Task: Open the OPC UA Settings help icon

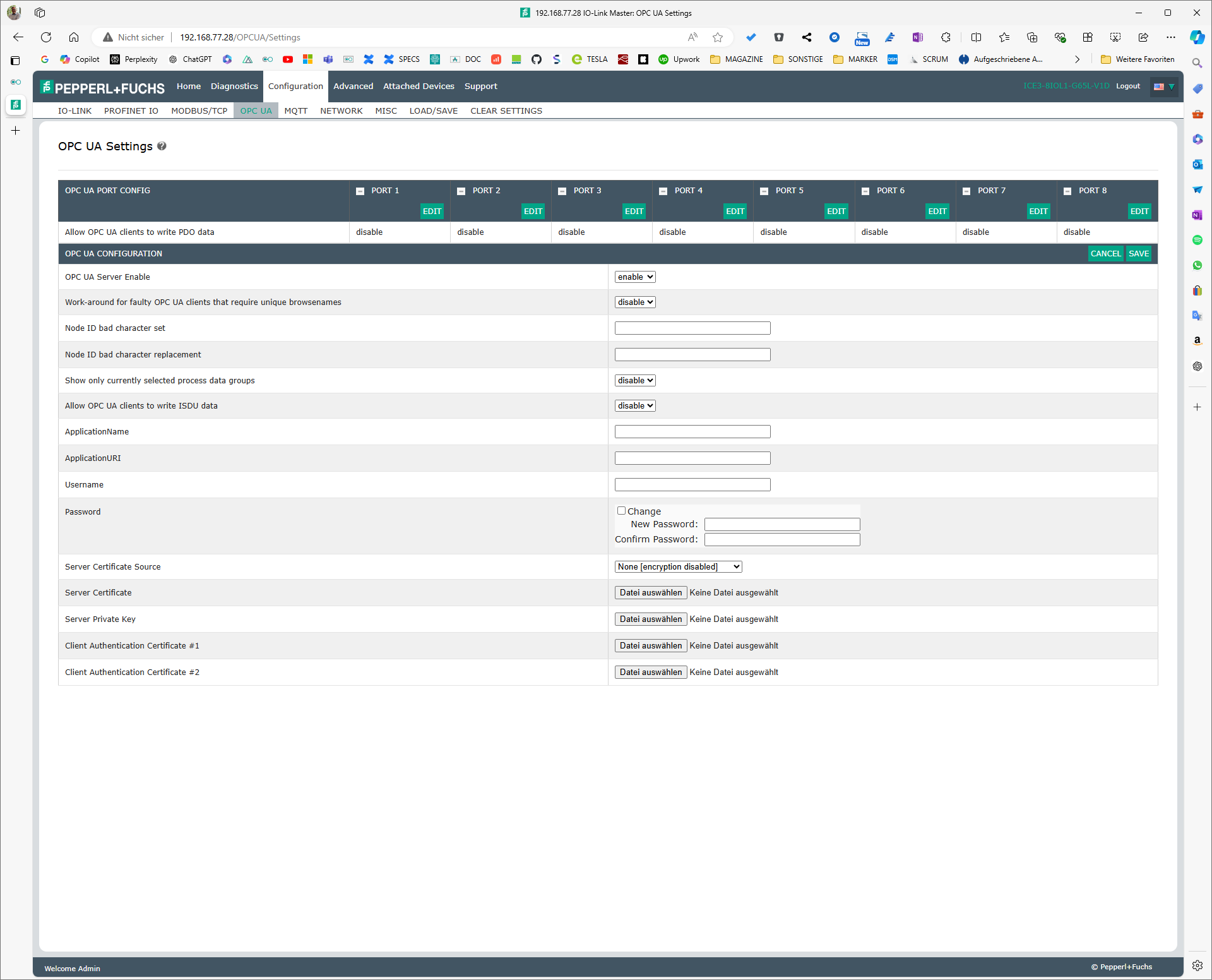Action: [162, 146]
